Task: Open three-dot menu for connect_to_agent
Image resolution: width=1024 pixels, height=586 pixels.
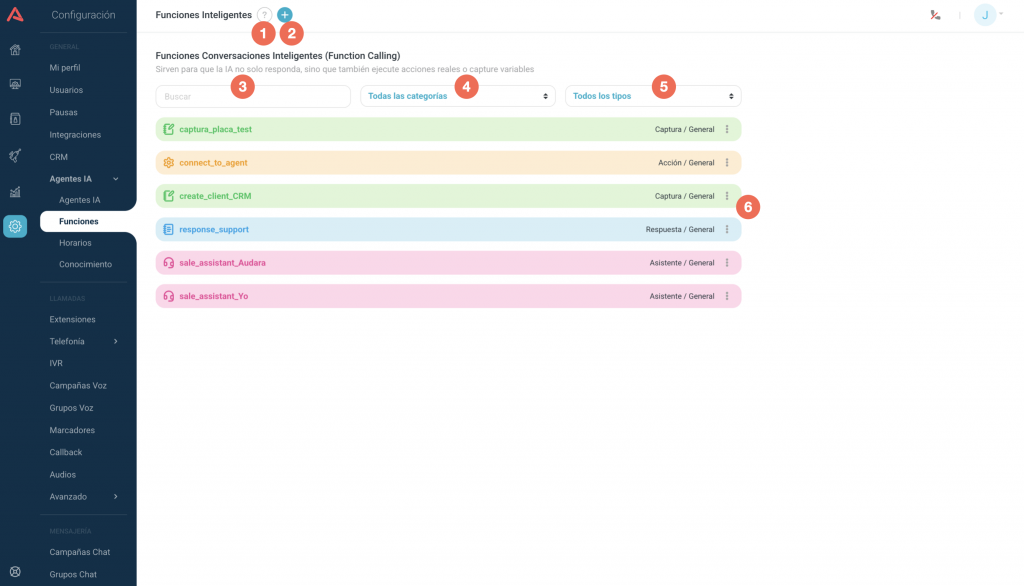Action: 727,163
